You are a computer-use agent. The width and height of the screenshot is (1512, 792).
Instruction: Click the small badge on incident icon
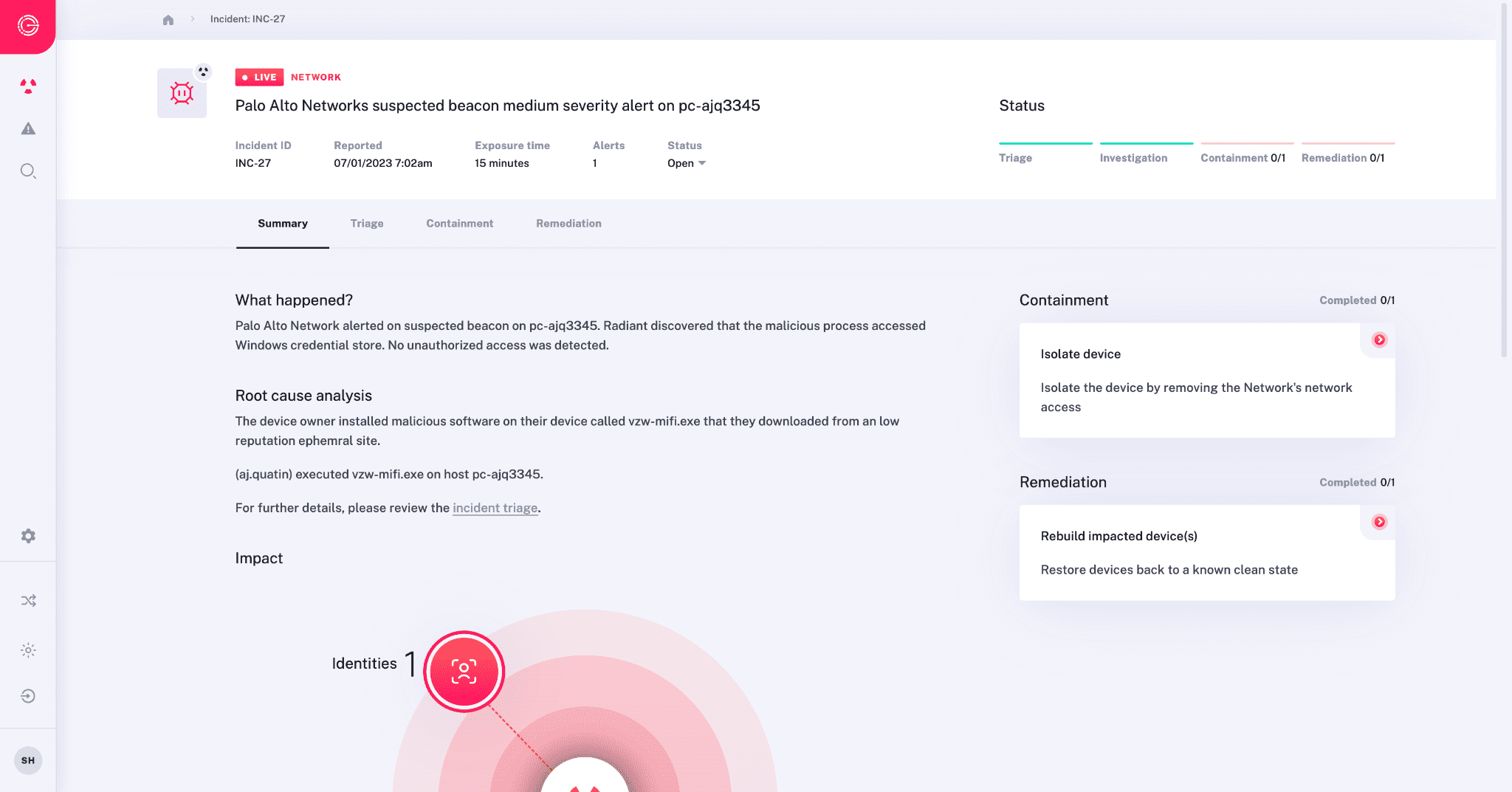203,72
